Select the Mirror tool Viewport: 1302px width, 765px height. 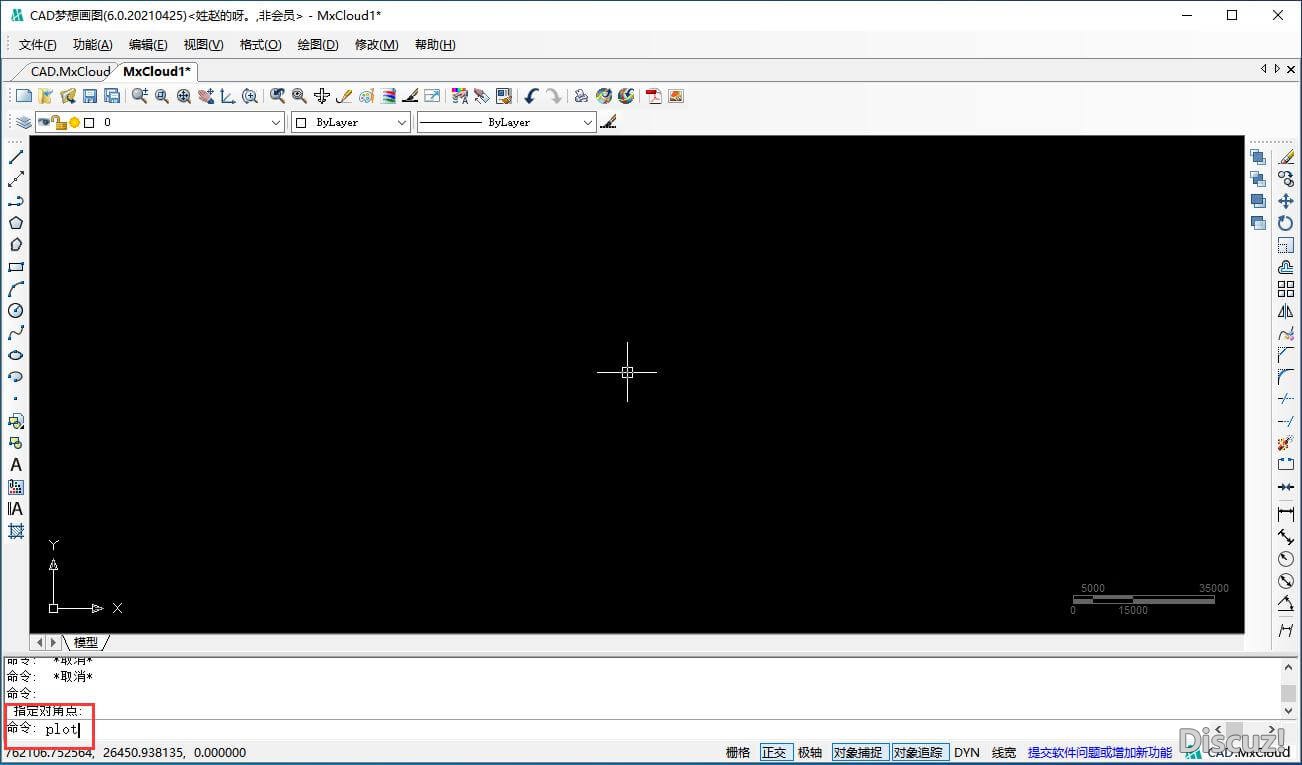click(x=1286, y=311)
